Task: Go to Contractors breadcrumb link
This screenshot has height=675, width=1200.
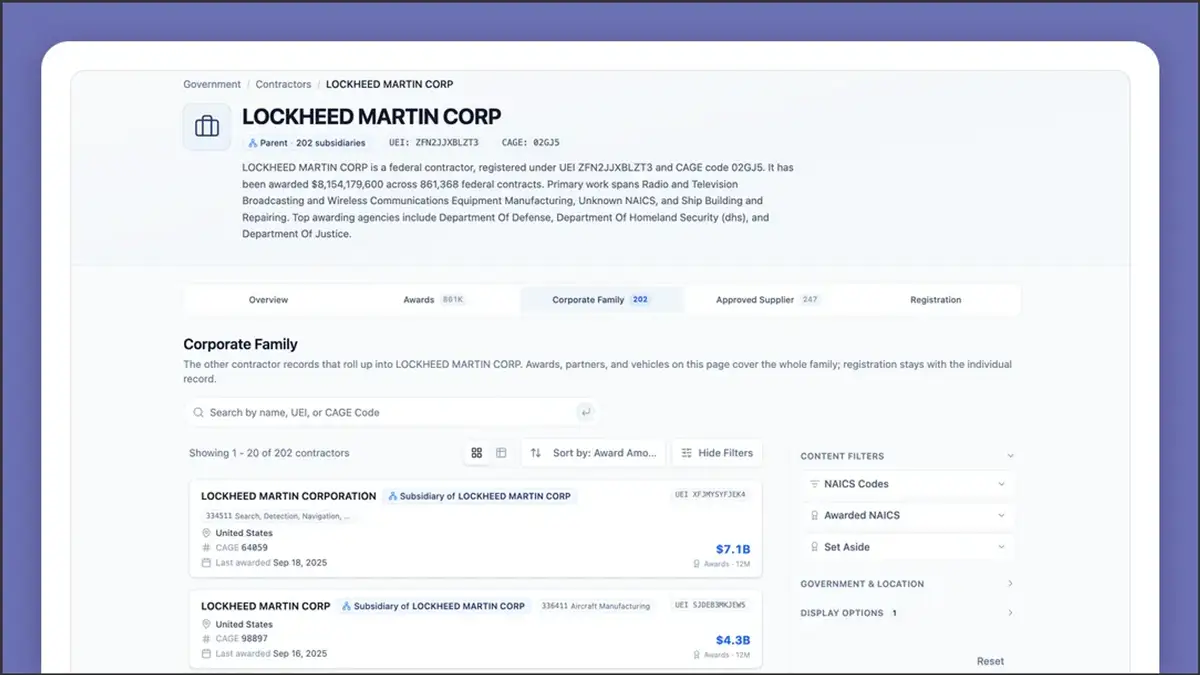Action: click(x=283, y=85)
